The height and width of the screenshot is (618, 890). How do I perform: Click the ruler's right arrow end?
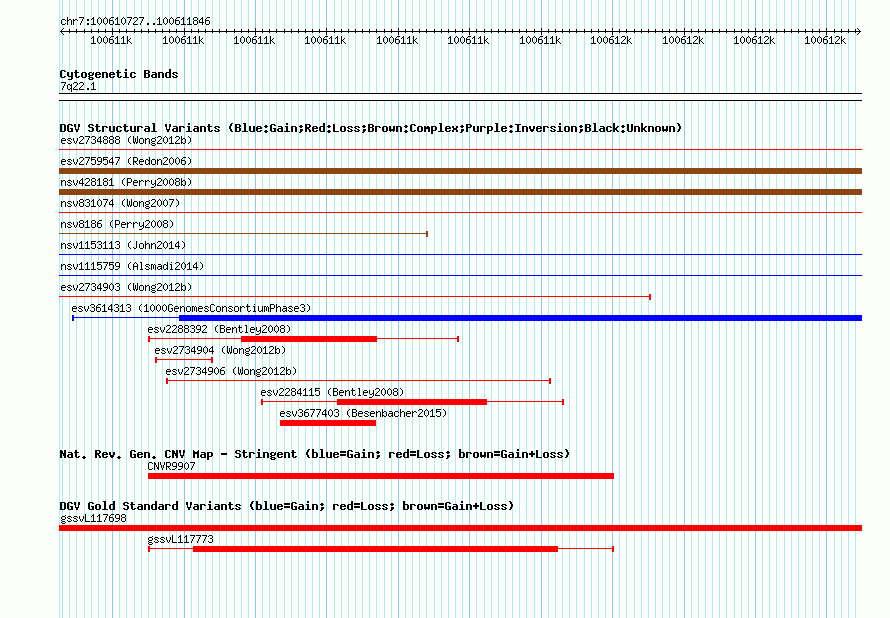click(x=859, y=31)
